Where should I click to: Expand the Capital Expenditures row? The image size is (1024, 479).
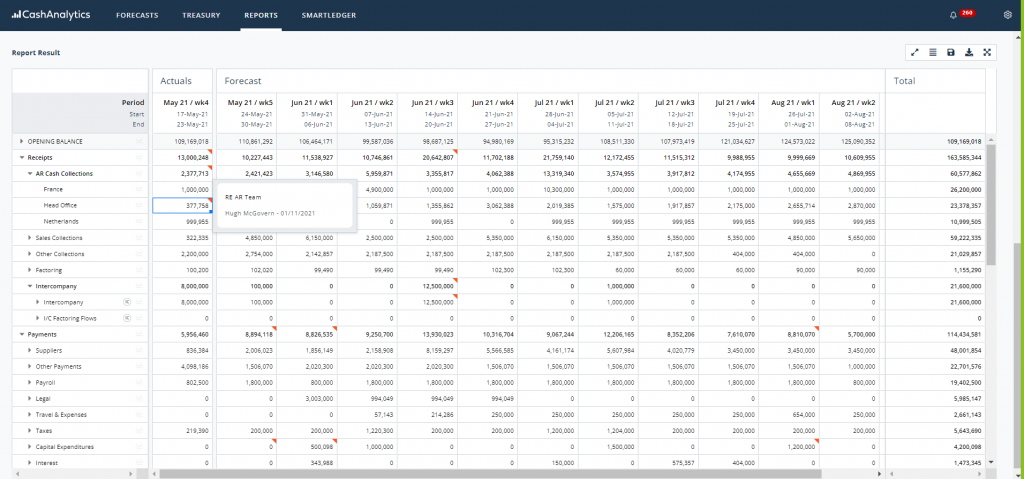pos(29,447)
